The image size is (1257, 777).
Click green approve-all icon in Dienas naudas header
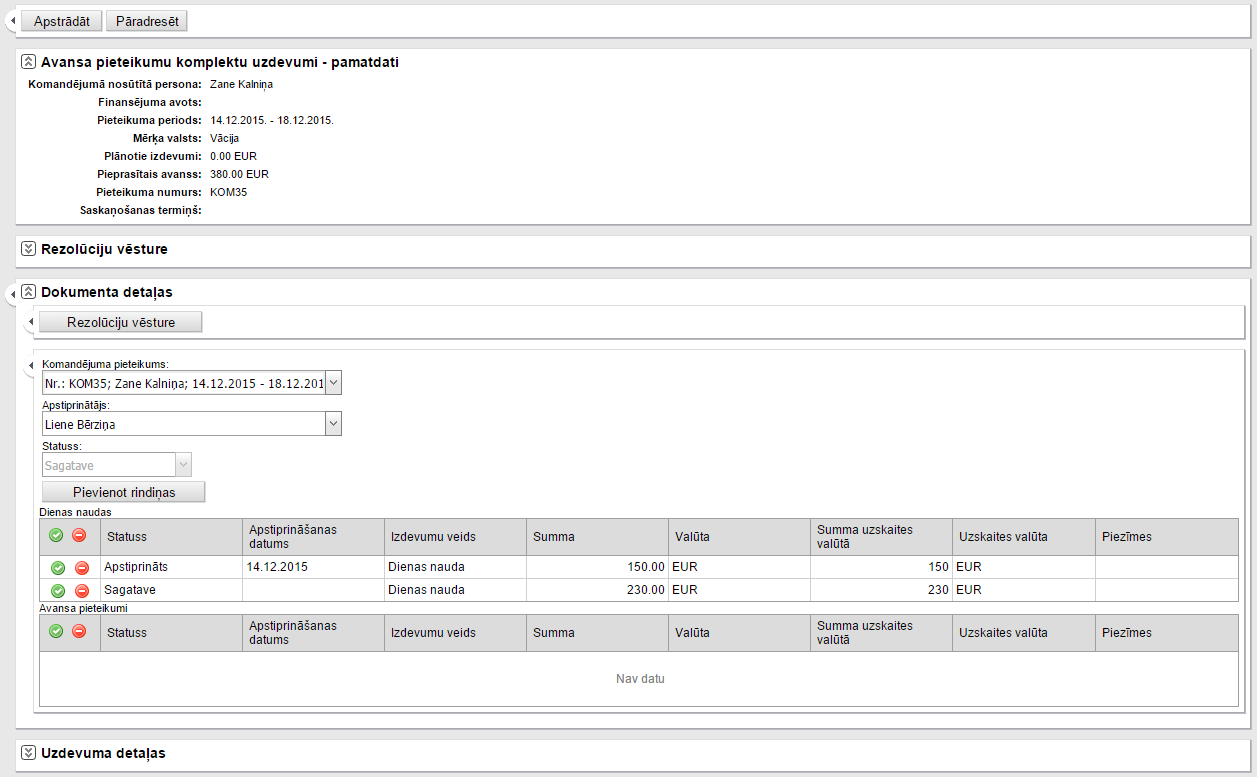tap(56, 536)
